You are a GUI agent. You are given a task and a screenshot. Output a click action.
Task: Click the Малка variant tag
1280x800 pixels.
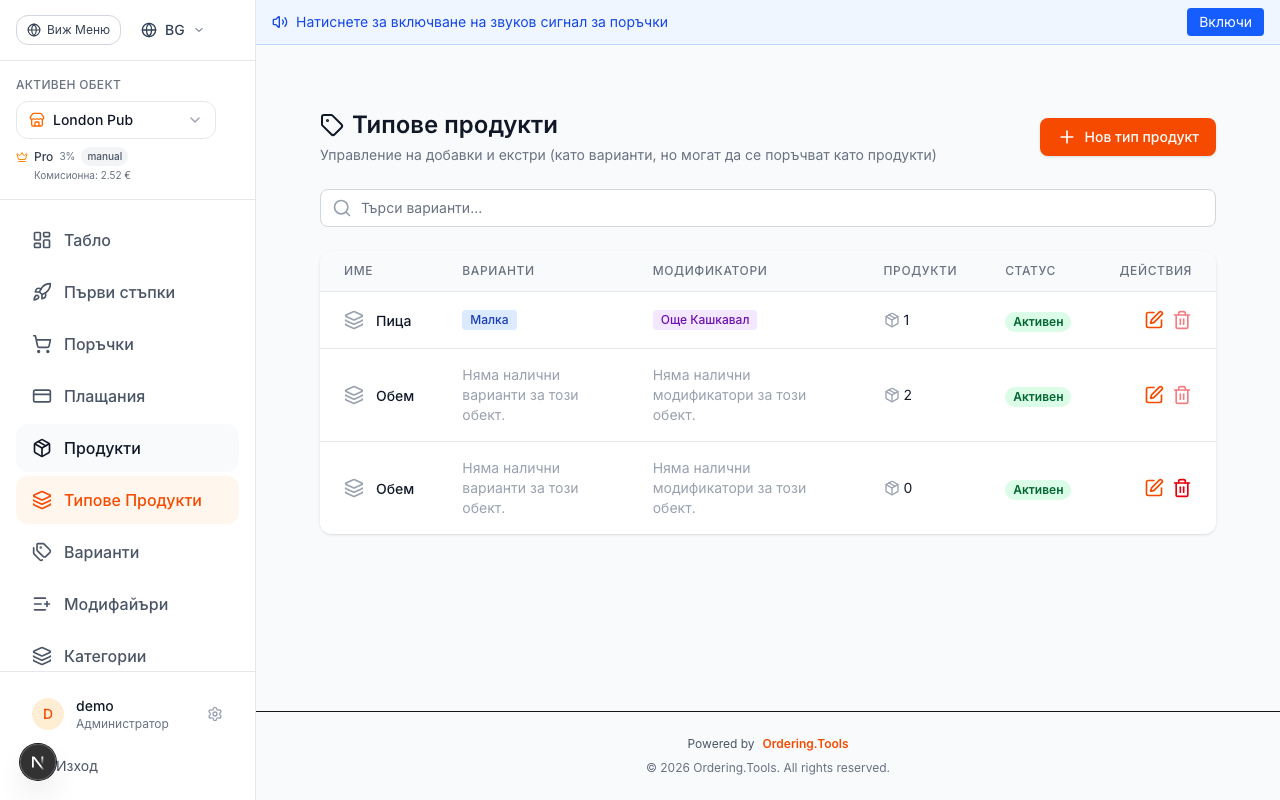pos(489,320)
